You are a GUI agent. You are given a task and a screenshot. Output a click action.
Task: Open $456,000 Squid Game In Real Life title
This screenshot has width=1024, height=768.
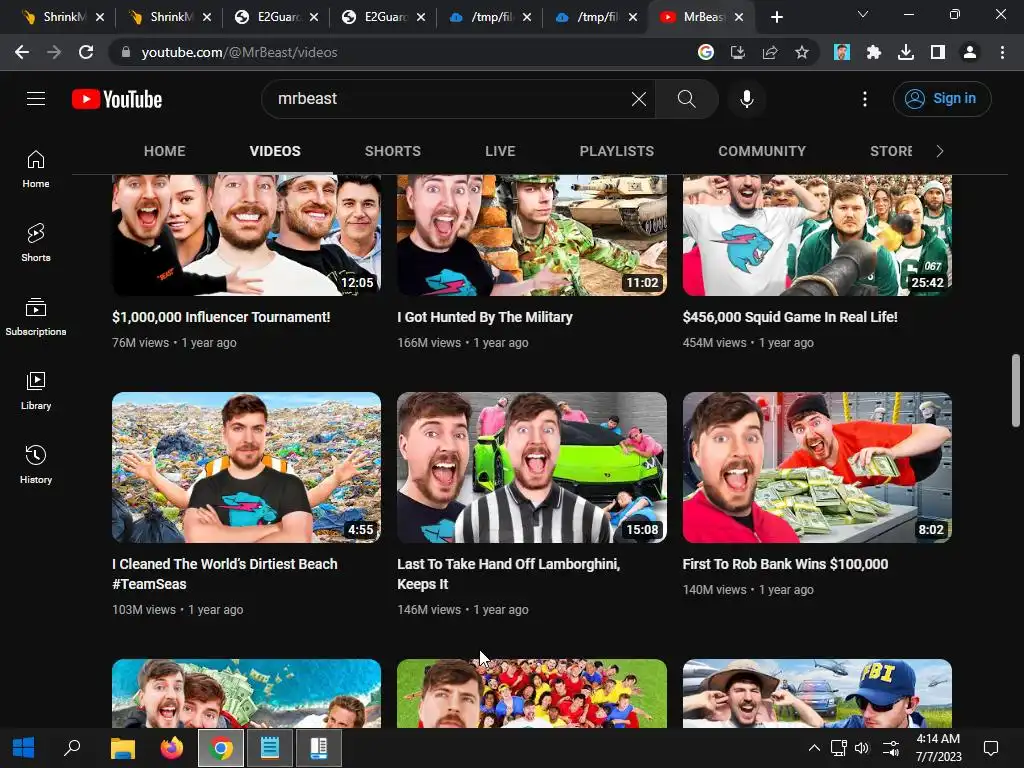pyautogui.click(x=790, y=317)
